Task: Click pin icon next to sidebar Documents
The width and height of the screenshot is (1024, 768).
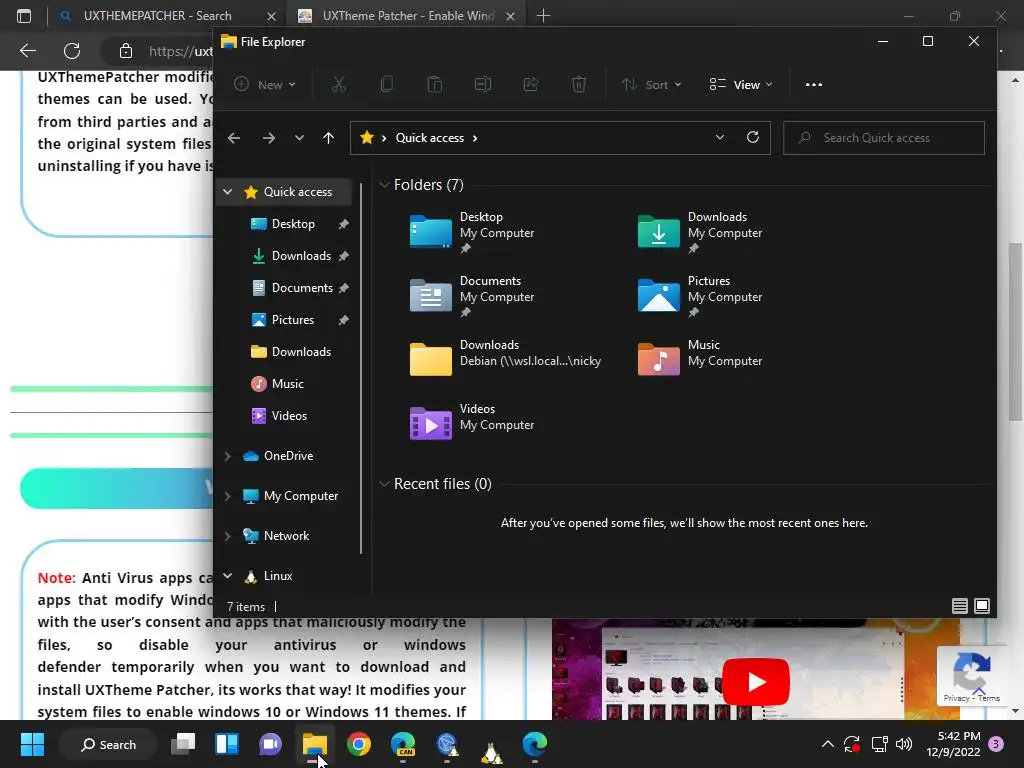Action: click(x=344, y=288)
